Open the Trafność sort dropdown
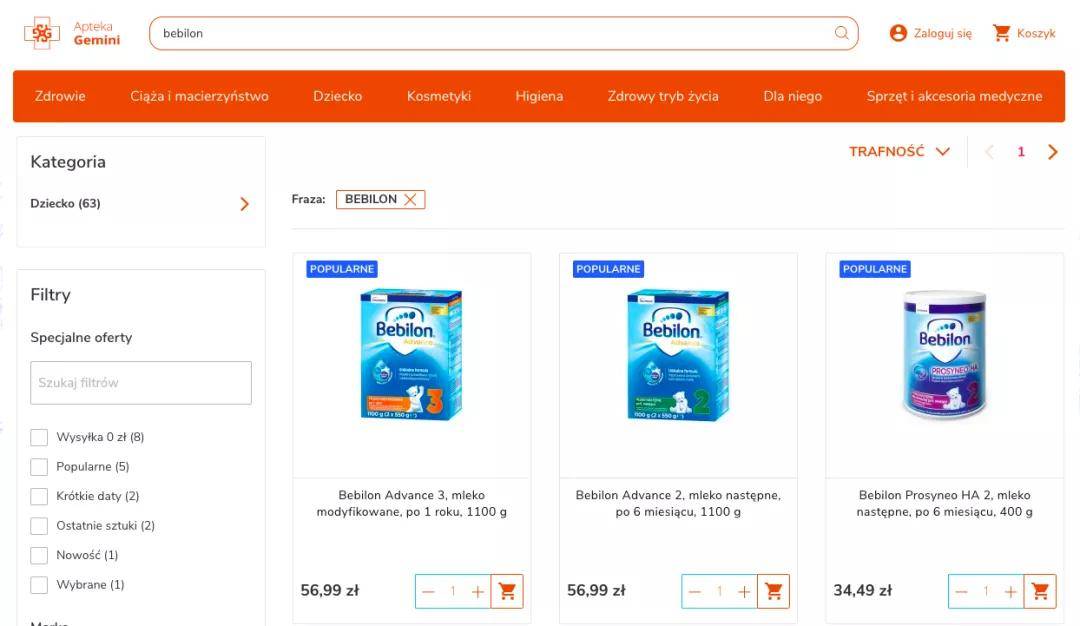1080x626 pixels. click(899, 152)
